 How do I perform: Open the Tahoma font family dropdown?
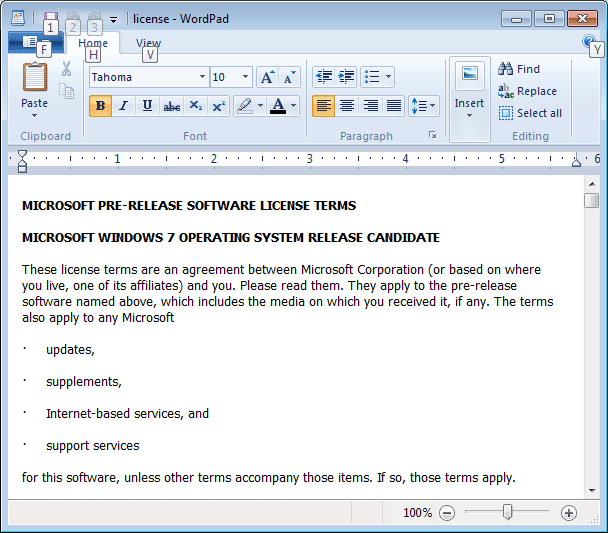(202, 77)
